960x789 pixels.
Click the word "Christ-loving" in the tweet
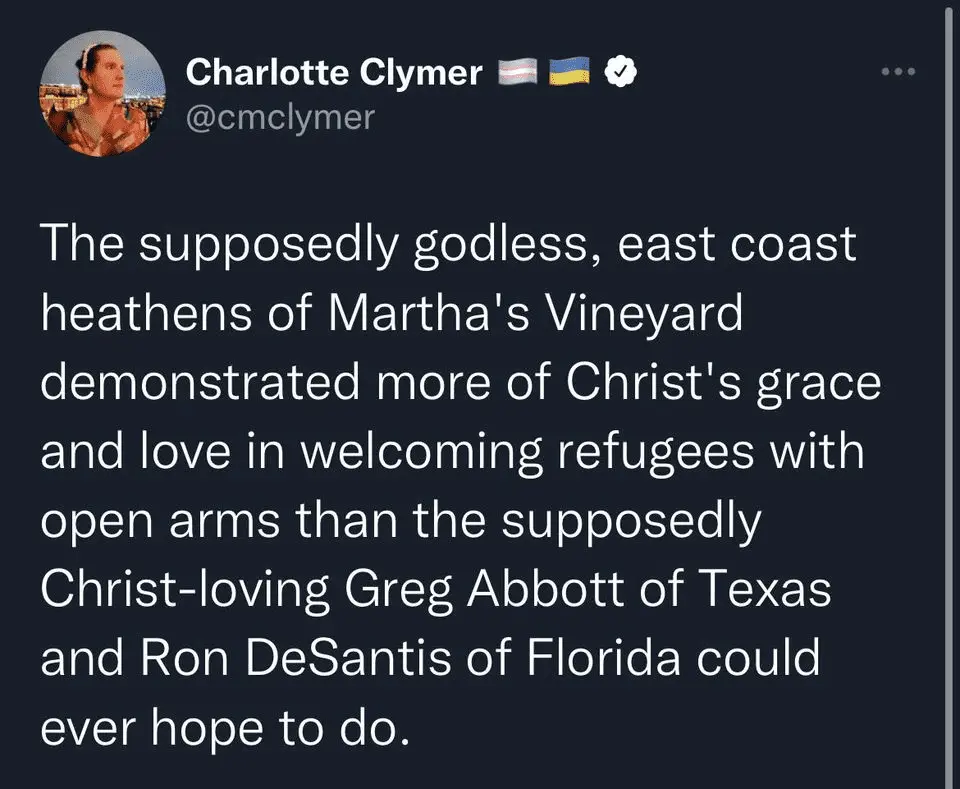coord(185,589)
